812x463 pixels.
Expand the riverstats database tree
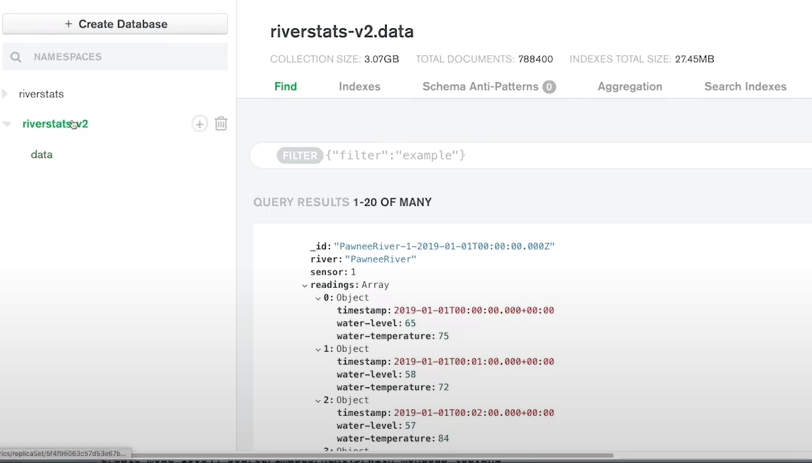pos(6,94)
